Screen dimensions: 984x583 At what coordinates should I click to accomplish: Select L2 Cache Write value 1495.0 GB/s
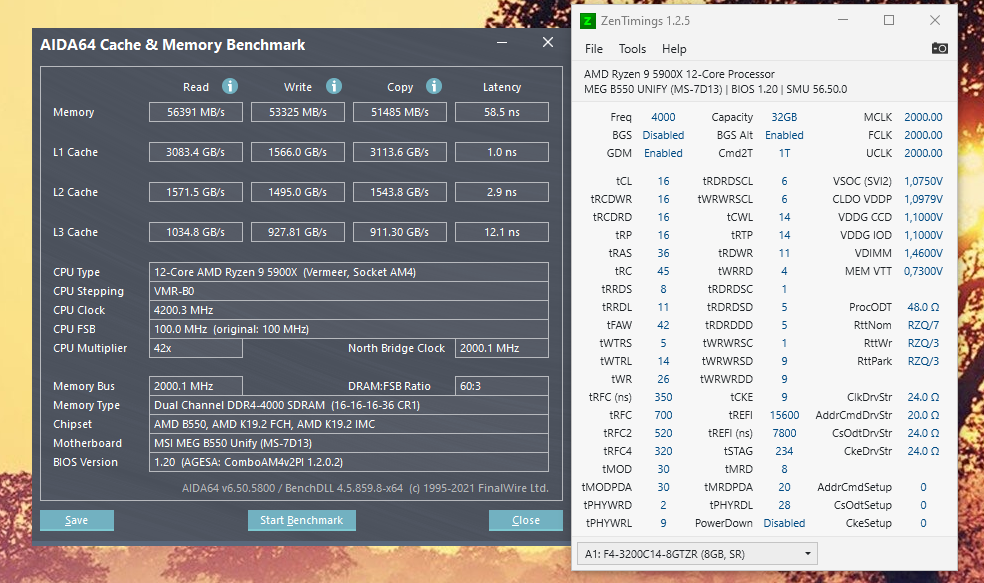point(297,192)
